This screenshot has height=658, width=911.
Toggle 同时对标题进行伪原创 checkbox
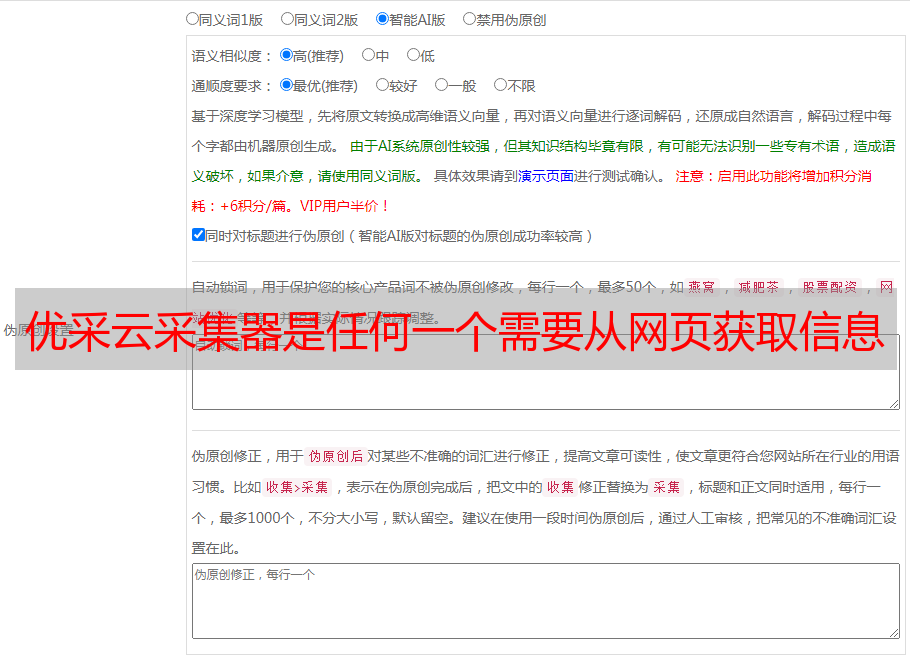[x=198, y=235]
